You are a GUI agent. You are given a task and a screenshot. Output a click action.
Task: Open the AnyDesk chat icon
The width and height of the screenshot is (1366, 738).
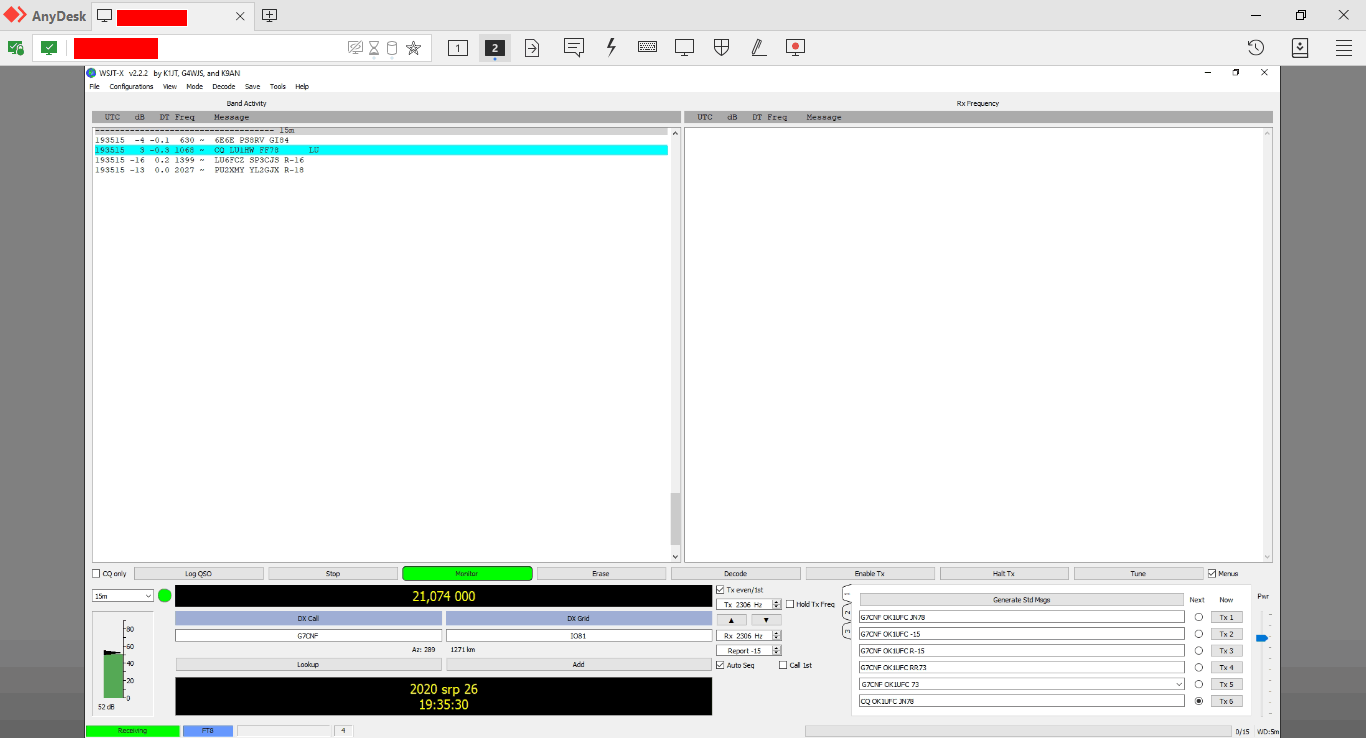573,47
